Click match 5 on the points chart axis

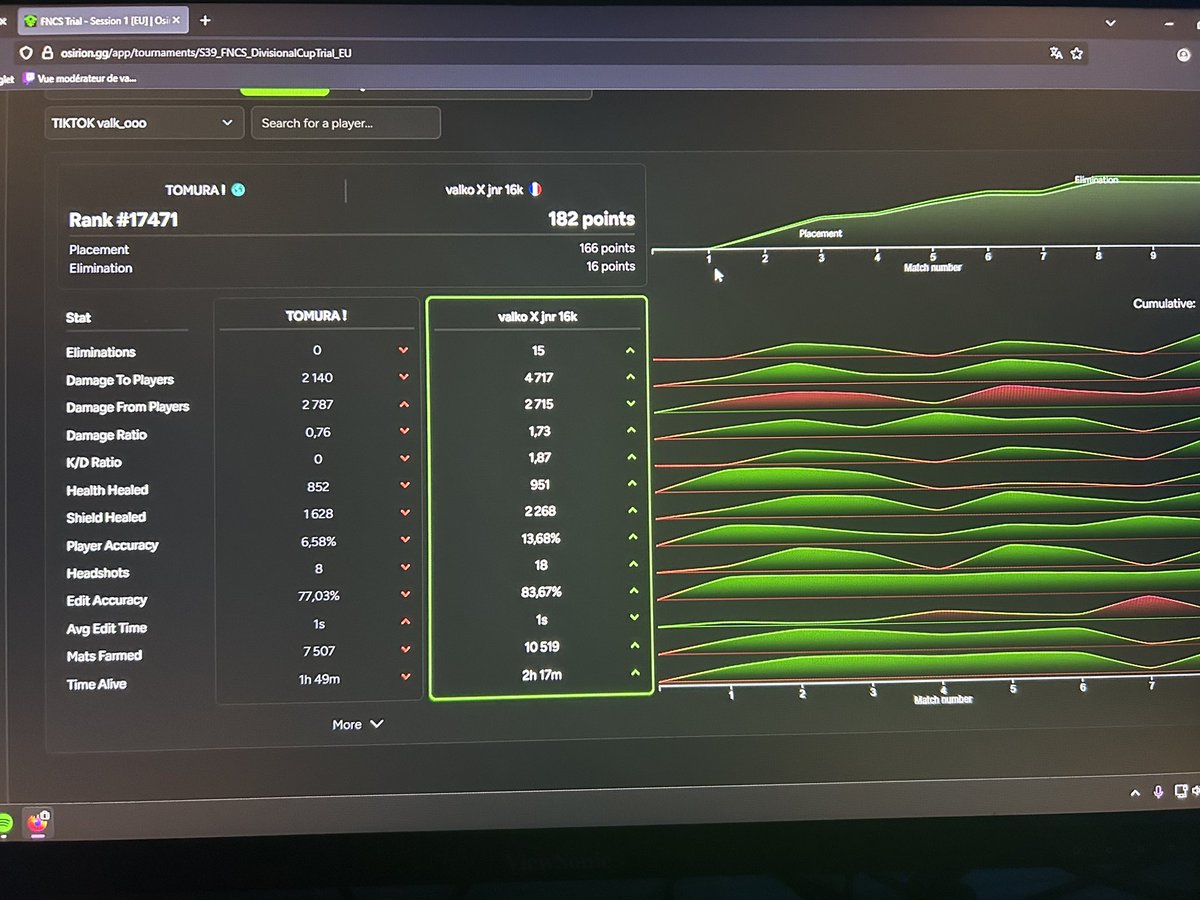coord(932,256)
